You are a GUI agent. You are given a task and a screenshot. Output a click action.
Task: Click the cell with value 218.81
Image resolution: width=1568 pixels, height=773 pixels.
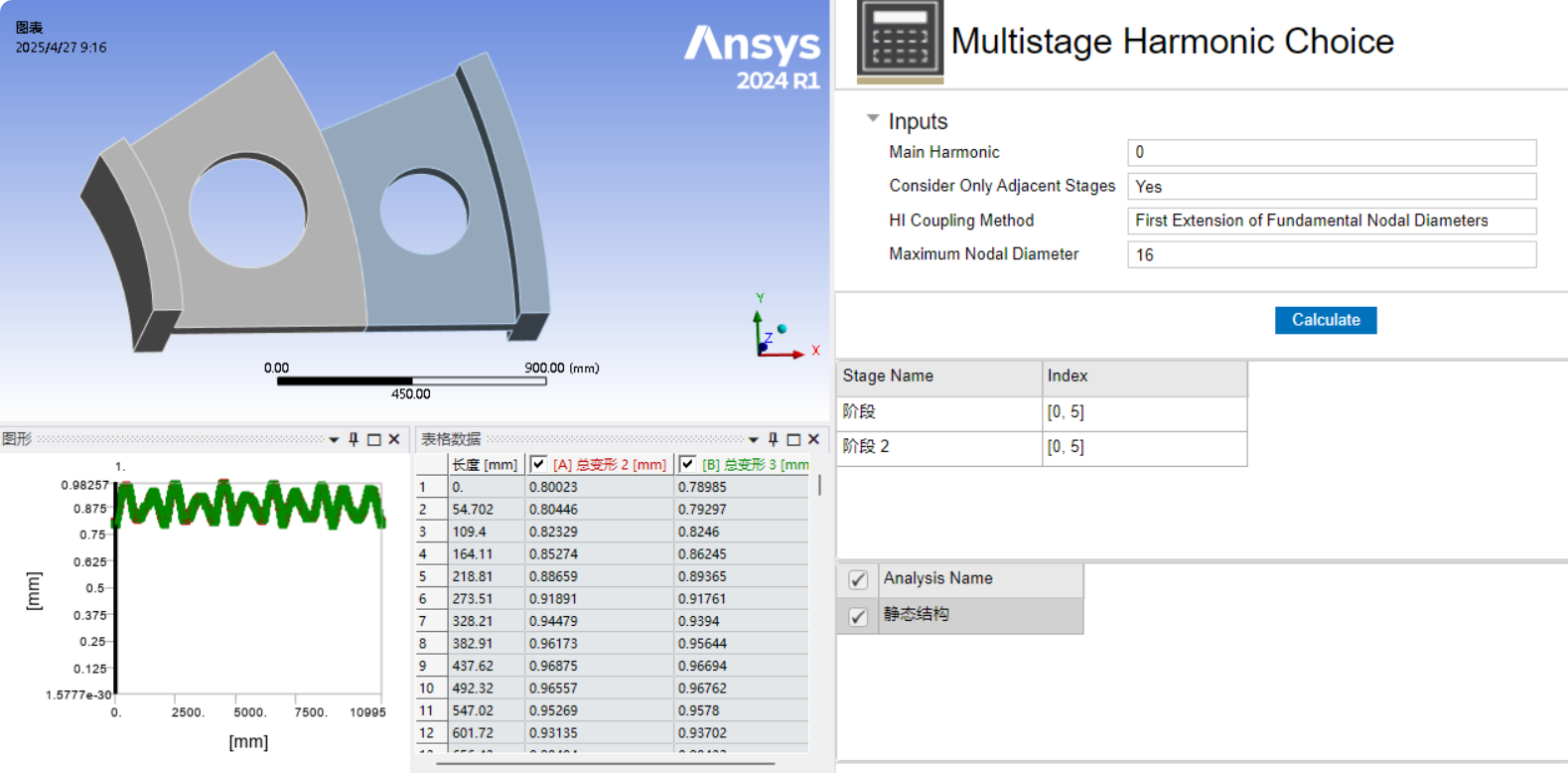(486, 576)
